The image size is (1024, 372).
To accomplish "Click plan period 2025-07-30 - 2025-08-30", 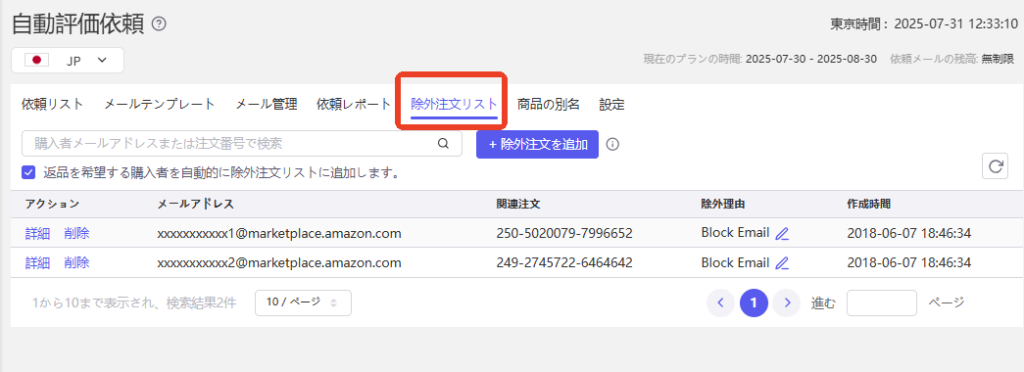I will (x=811, y=59).
